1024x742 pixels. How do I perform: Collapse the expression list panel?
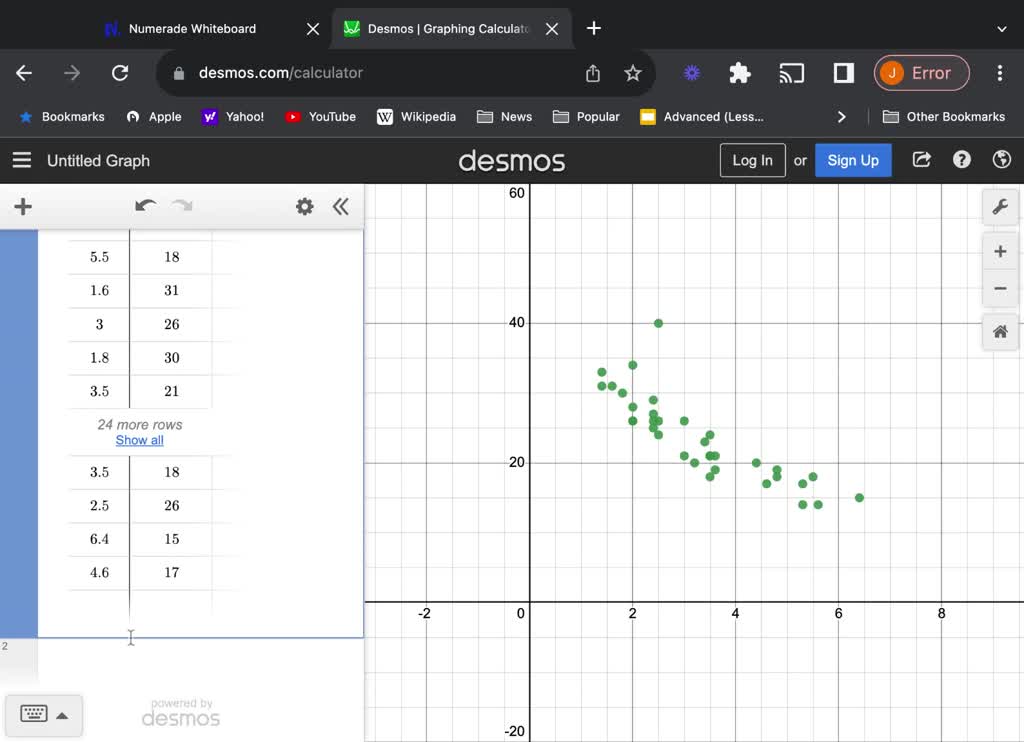pos(341,207)
